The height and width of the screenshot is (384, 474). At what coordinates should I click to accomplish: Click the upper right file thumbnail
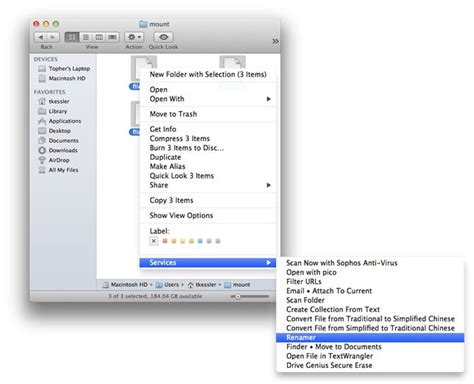[232, 62]
